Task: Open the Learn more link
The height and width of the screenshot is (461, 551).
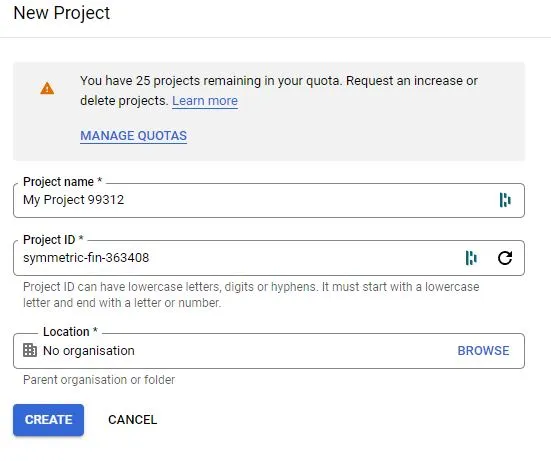Action: [x=205, y=101]
